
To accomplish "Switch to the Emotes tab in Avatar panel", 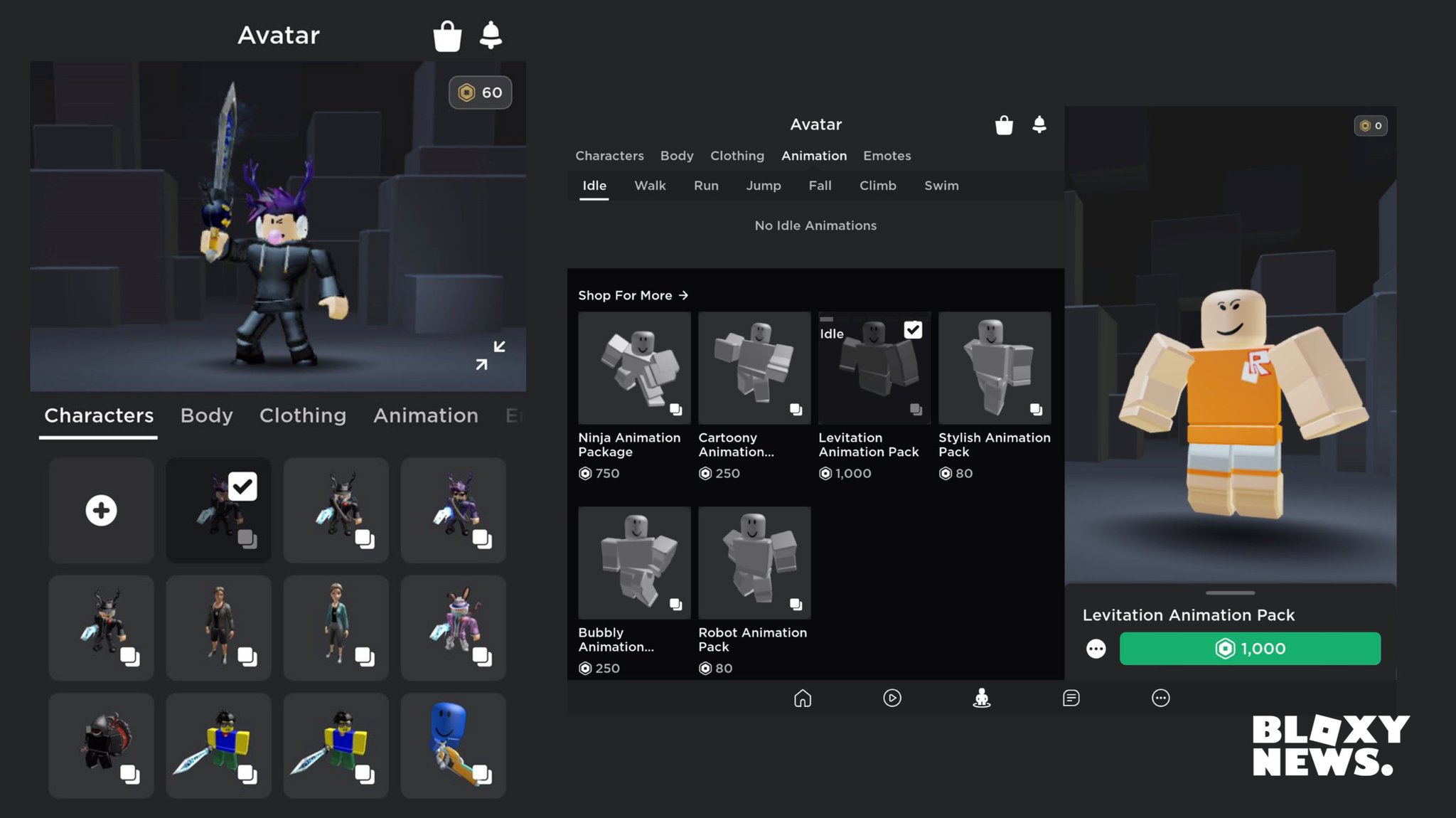I will [x=887, y=156].
